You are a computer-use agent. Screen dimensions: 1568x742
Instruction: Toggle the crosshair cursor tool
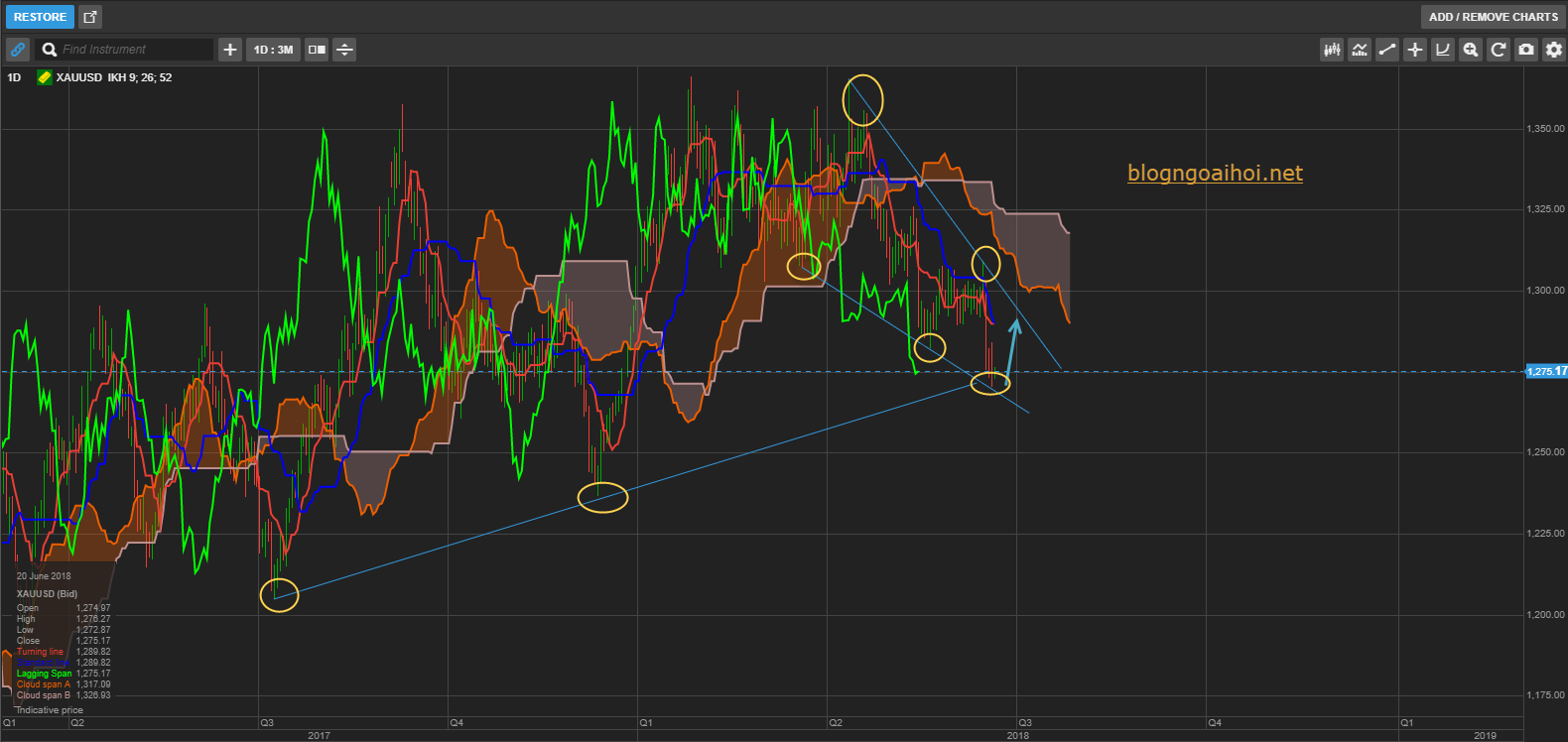click(x=1415, y=50)
